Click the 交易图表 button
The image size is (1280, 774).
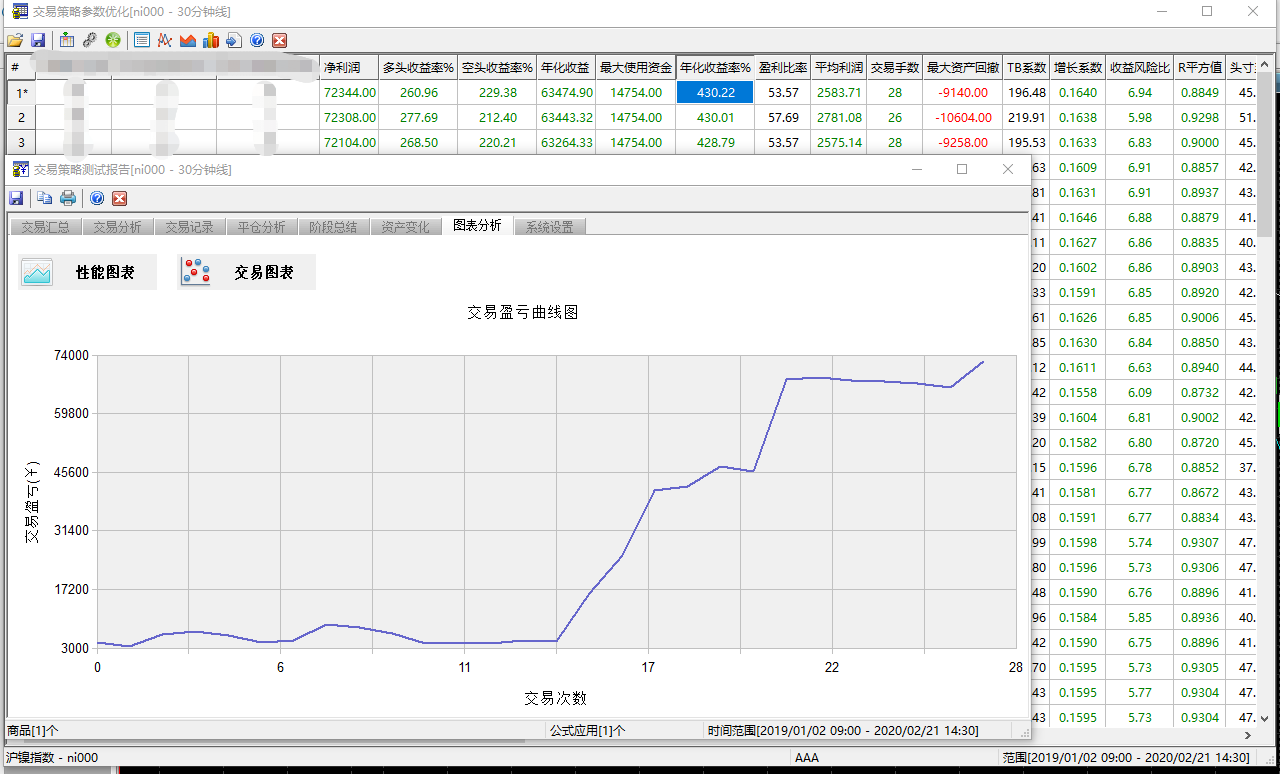[247, 272]
